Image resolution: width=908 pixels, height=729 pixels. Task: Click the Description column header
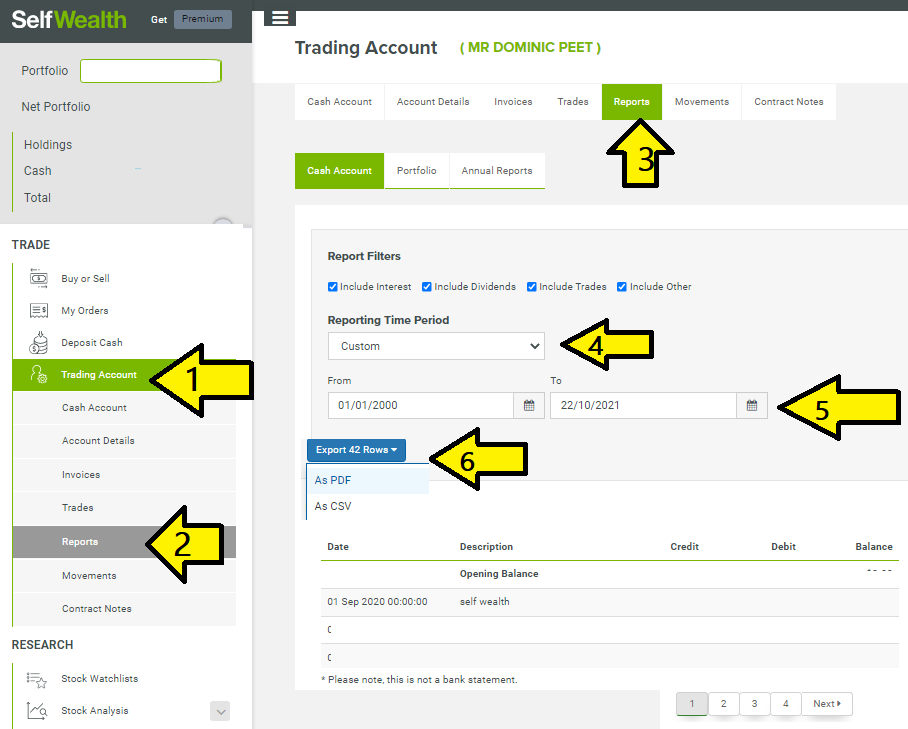click(x=486, y=547)
